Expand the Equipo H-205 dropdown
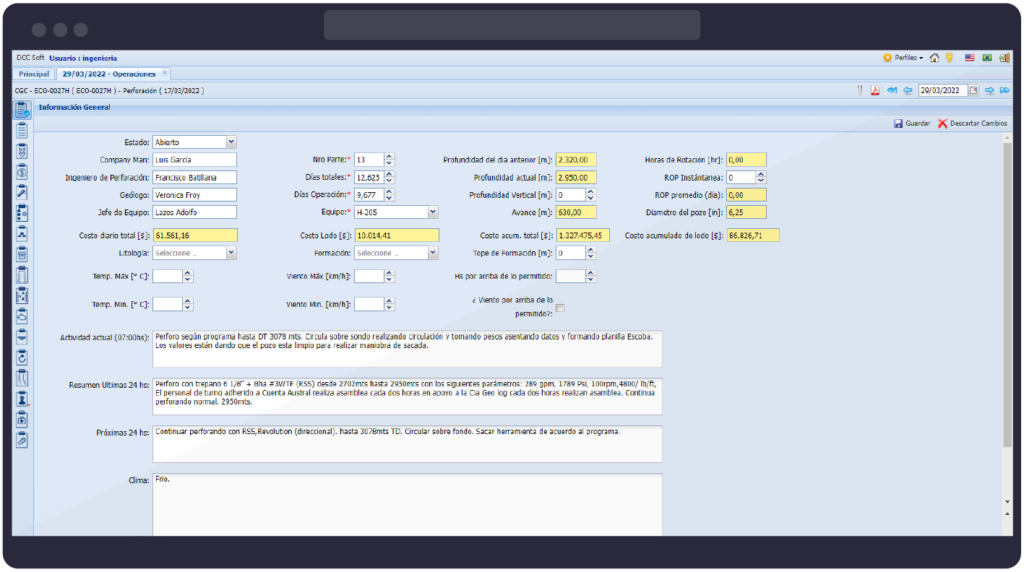 432,212
